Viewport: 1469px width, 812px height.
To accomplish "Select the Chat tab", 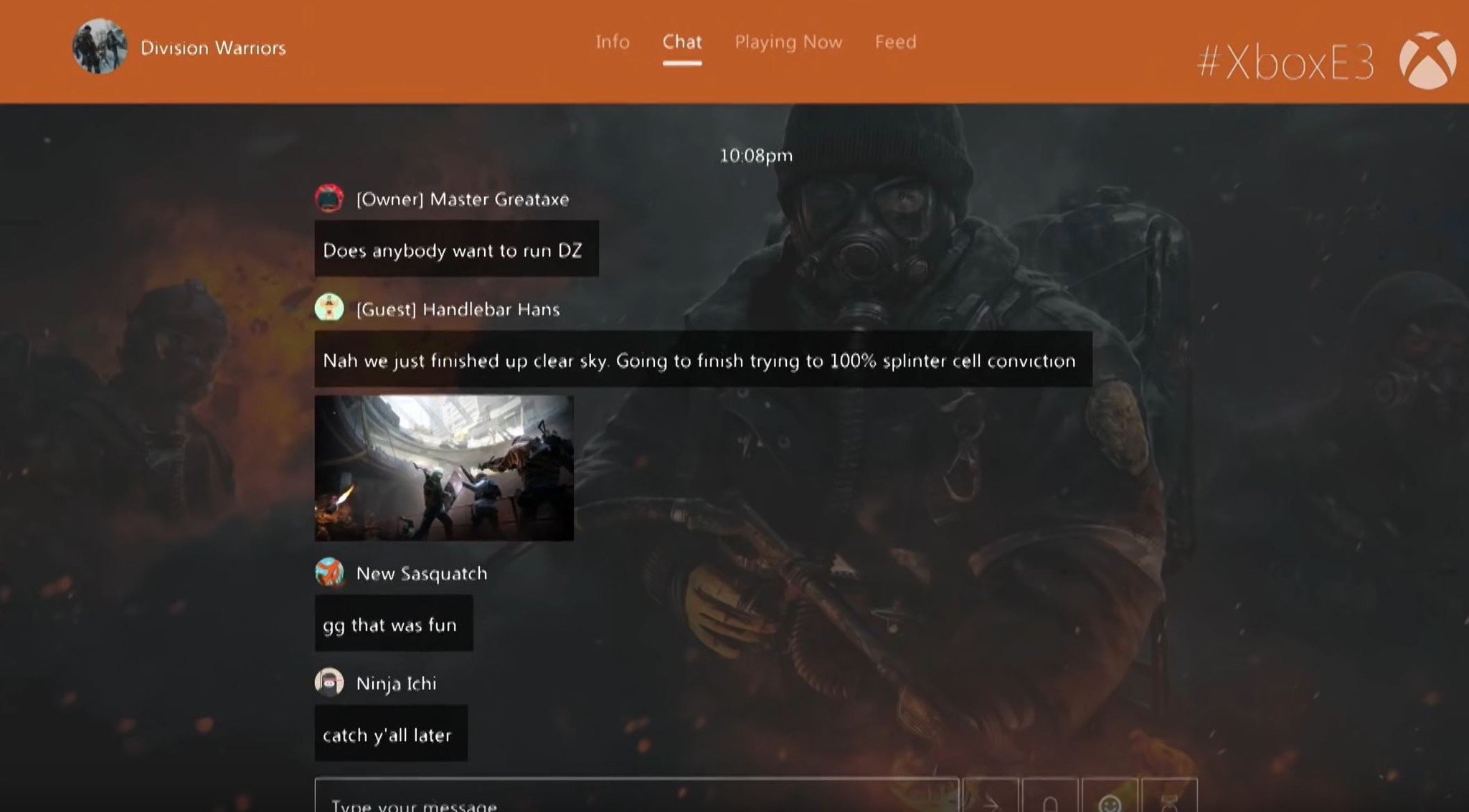I will (x=681, y=42).
